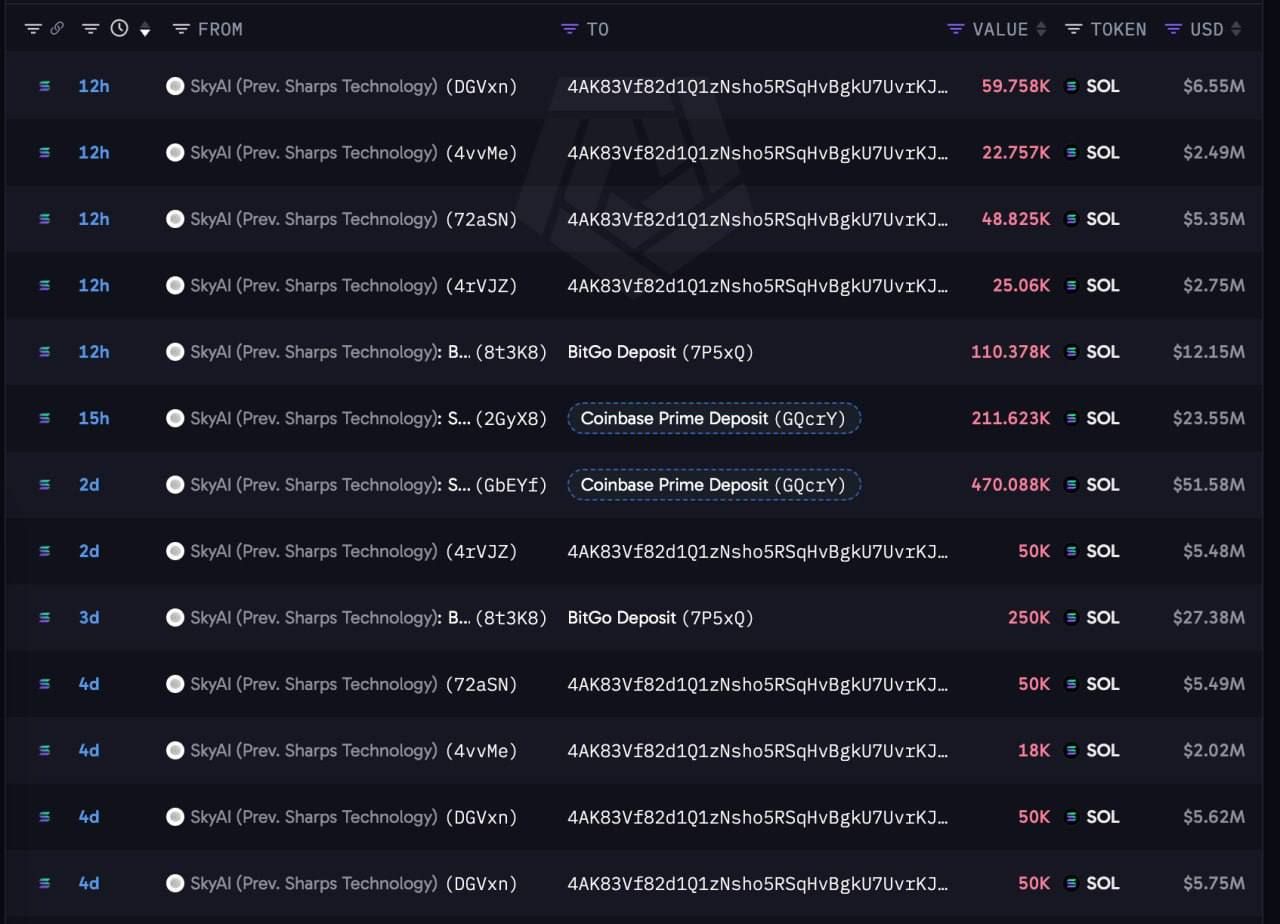This screenshot has height=924, width=1280.
Task: Click SOL token icon in $5.35M row
Action: point(1072,219)
